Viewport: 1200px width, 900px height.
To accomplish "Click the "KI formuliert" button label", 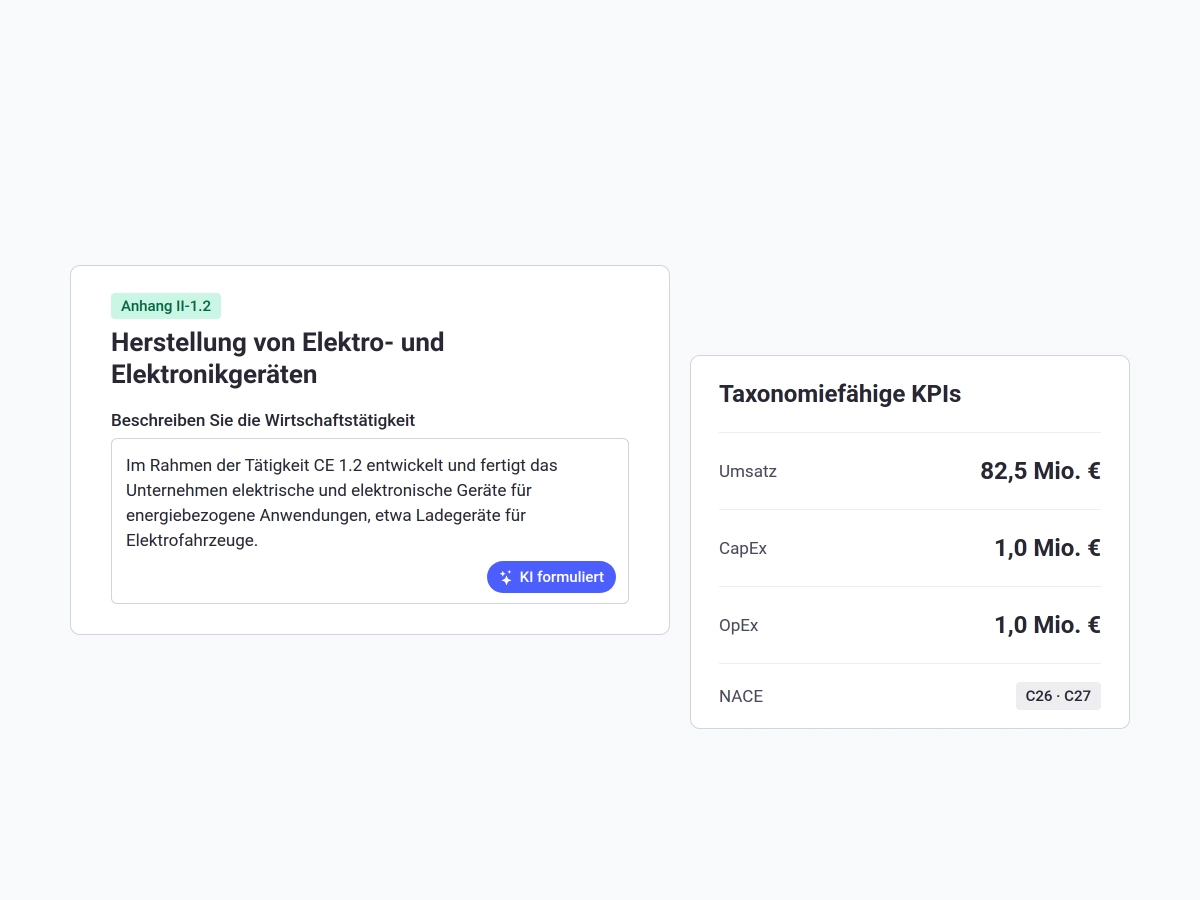I will [x=562, y=577].
